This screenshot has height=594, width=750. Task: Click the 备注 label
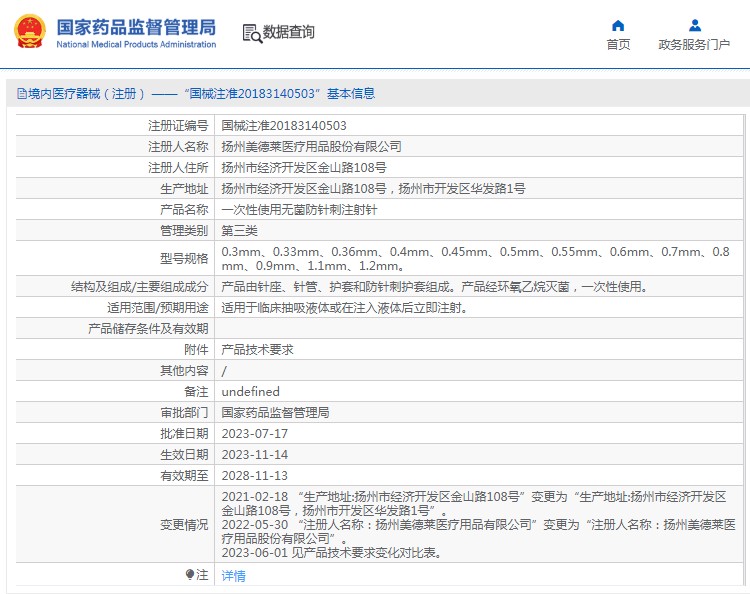pos(196,392)
